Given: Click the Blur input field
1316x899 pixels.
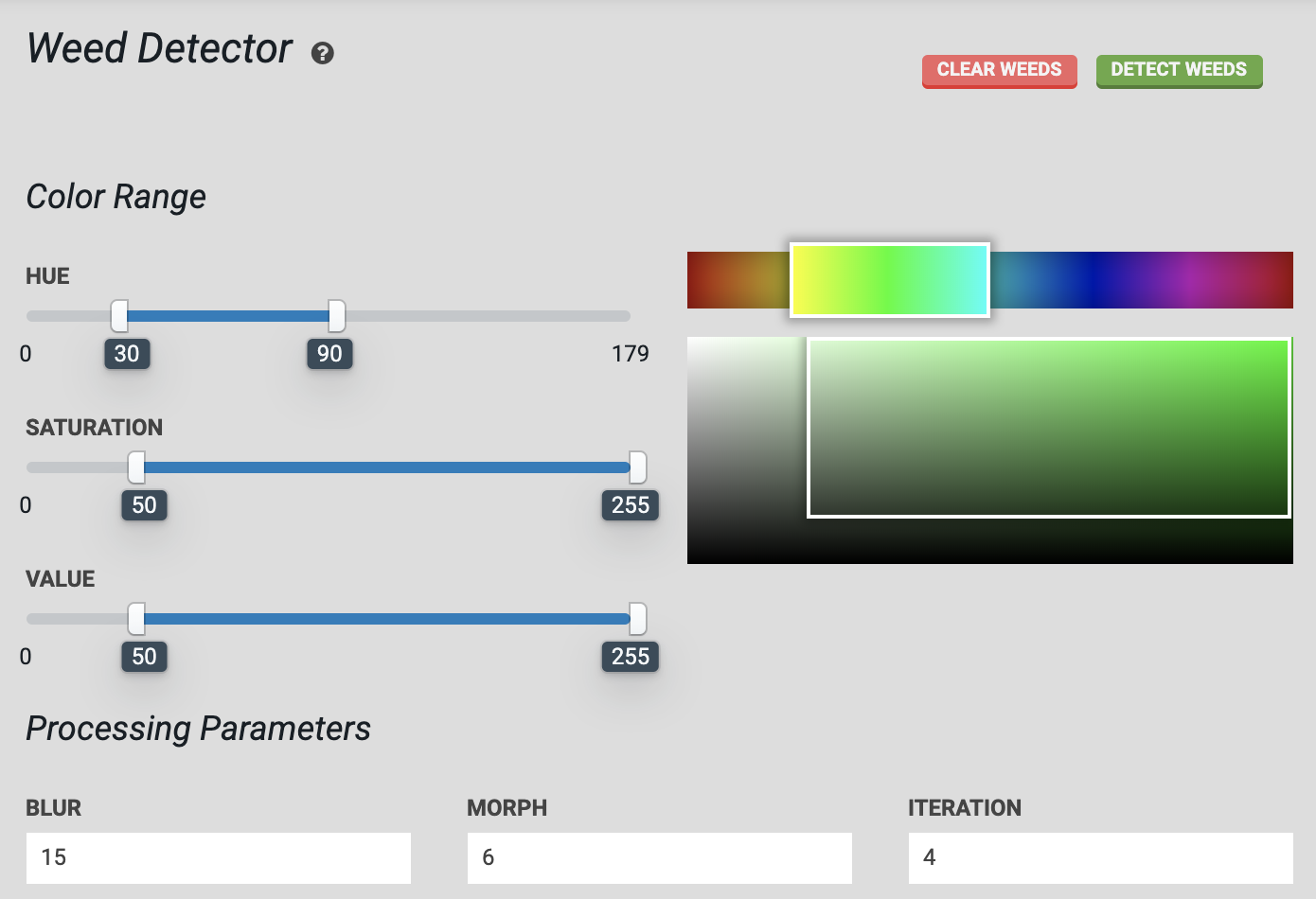Looking at the screenshot, I should click(x=219, y=857).
